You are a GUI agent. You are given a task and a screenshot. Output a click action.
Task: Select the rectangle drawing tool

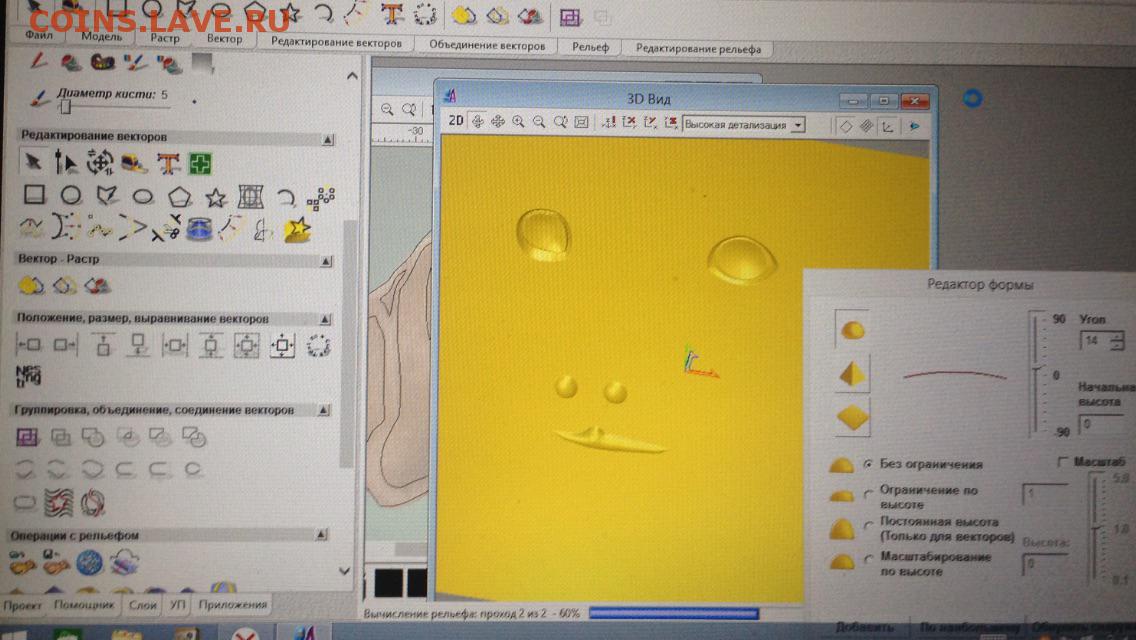tap(34, 194)
